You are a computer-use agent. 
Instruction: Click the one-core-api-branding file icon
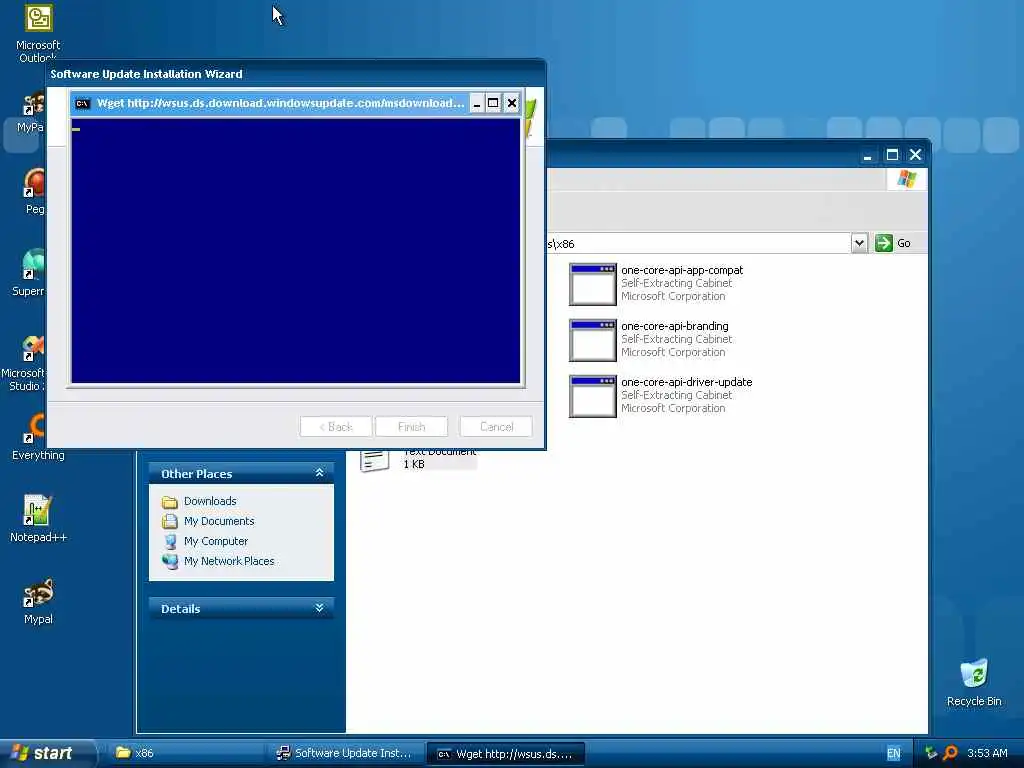pyautogui.click(x=592, y=340)
